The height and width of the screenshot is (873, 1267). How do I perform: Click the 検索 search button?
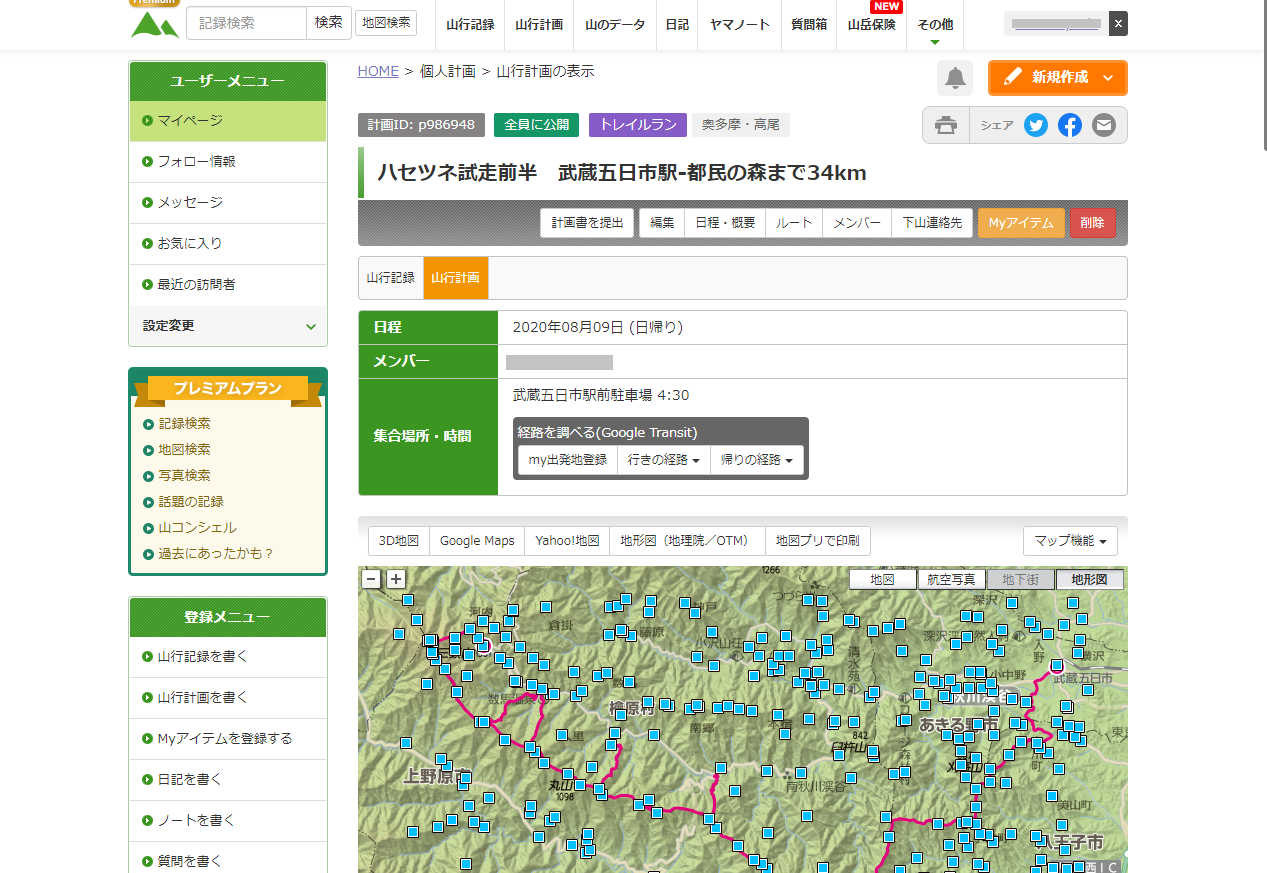[328, 23]
